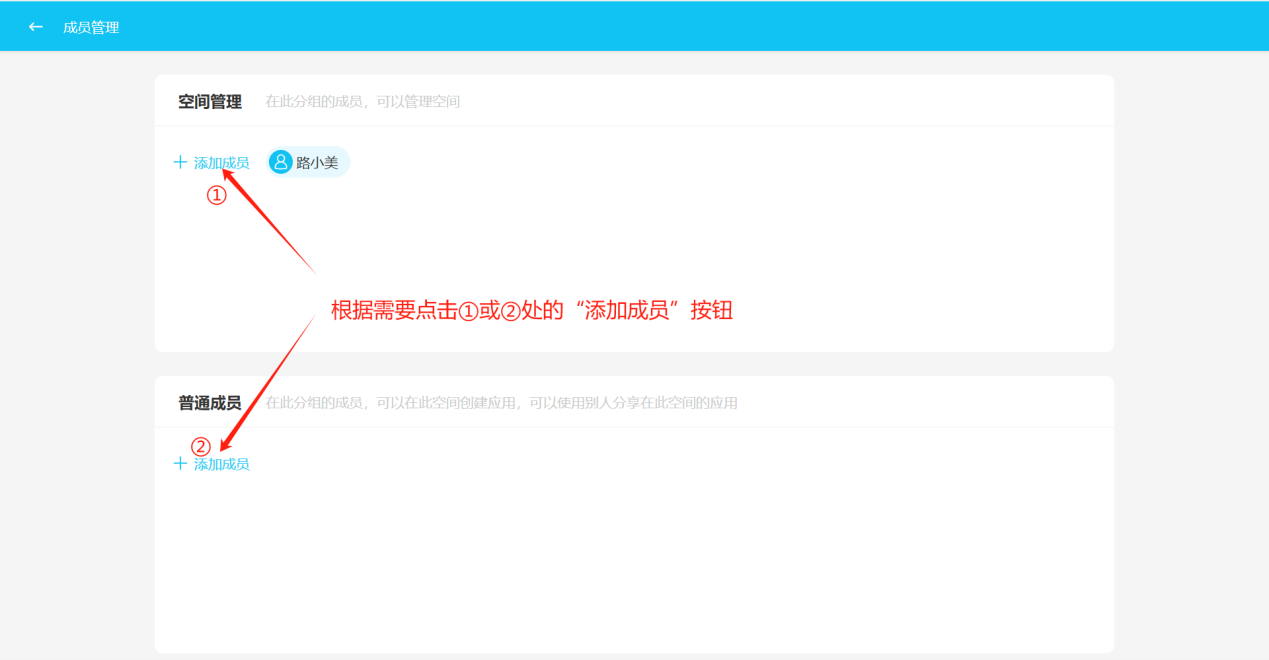Viewport: 1269px width, 660px height.
Task: Click the circled number ② annotation
Action: point(201,446)
